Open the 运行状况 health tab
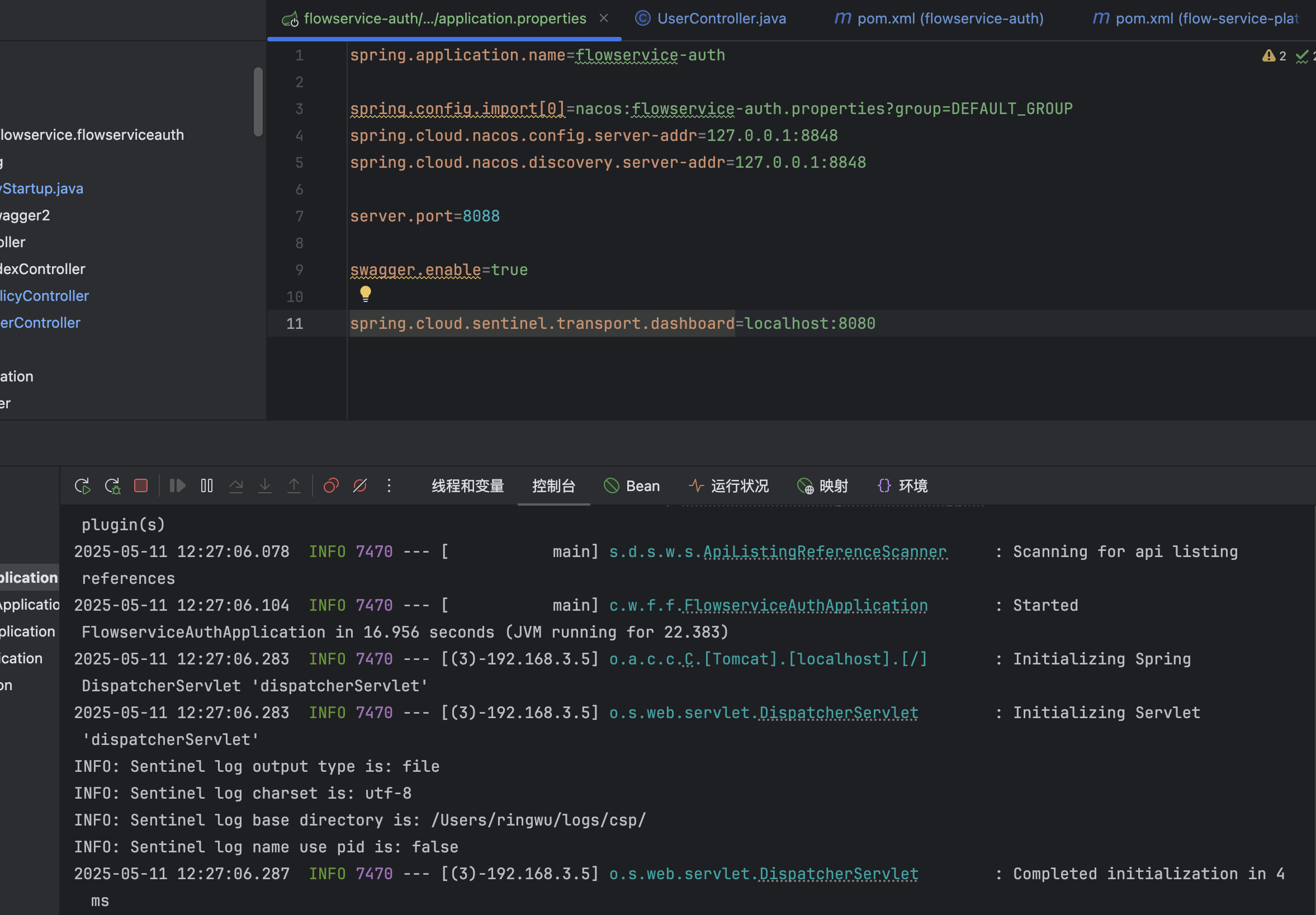The height and width of the screenshot is (915, 1316). click(729, 486)
